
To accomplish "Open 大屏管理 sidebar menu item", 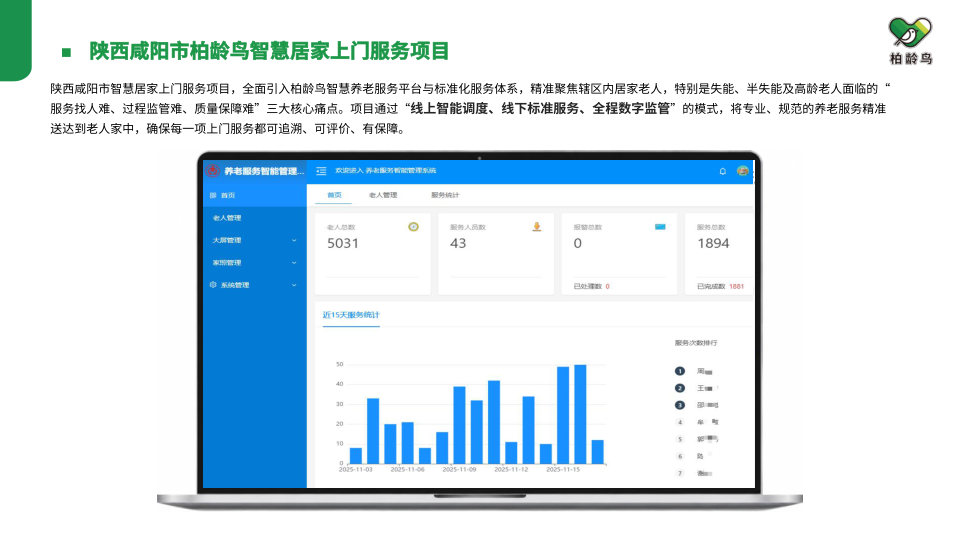I will (x=255, y=241).
